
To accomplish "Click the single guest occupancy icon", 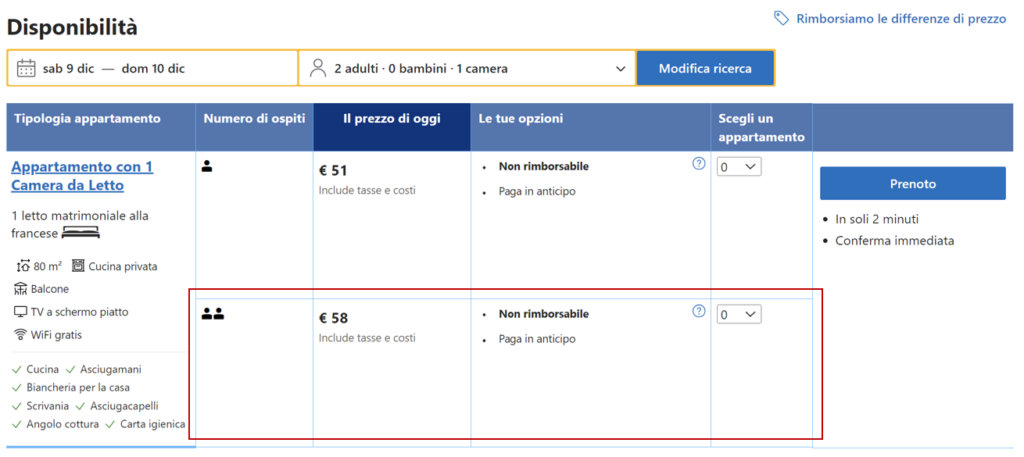I will 207,167.
